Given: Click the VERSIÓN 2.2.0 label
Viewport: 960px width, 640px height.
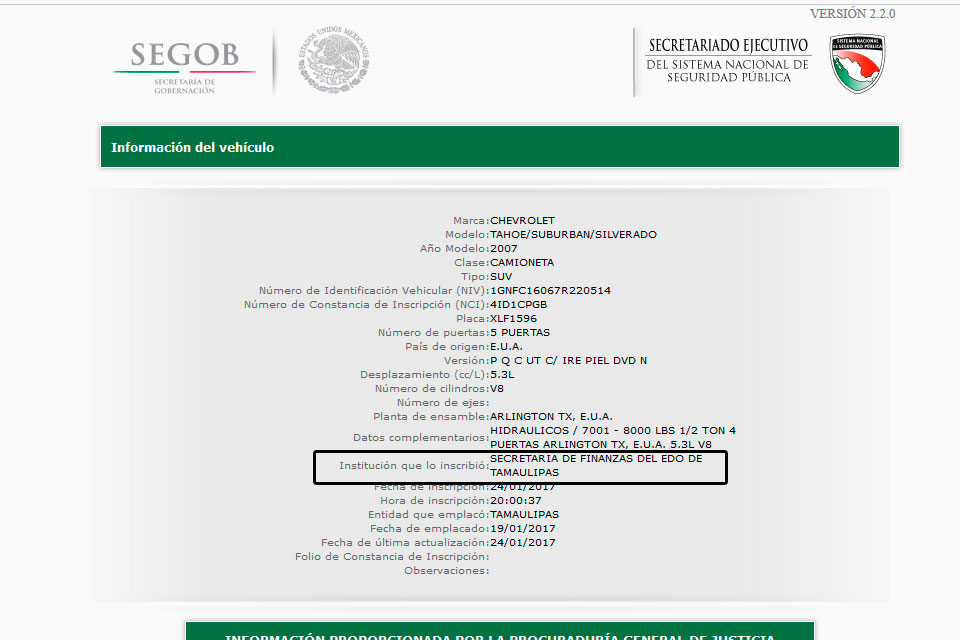Looking at the screenshot, I should tap(852, 14).
